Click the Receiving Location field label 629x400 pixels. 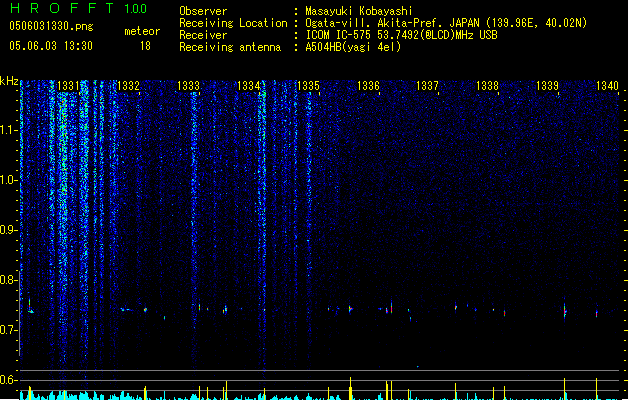click(233, 23)
